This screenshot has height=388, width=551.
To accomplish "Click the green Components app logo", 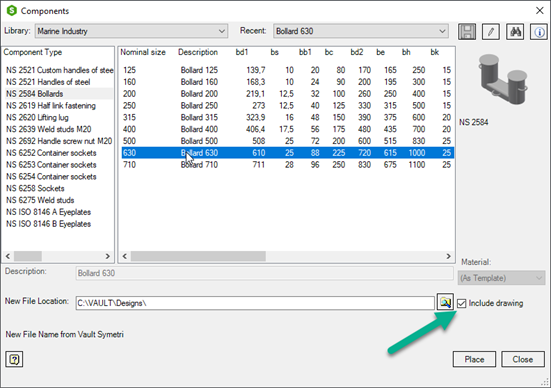I will pyautogui.click(x=12, y=11).
